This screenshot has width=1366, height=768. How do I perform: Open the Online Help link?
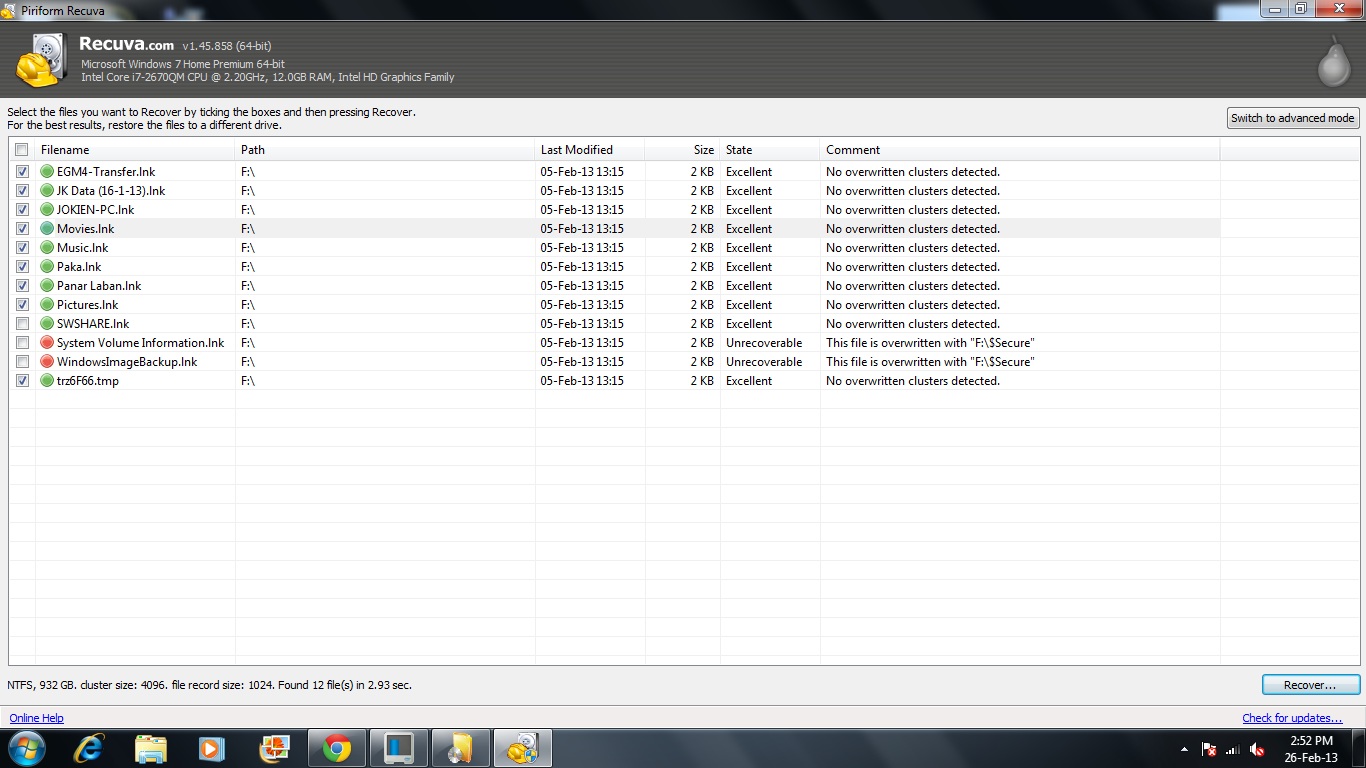click(x=37, y=718)
